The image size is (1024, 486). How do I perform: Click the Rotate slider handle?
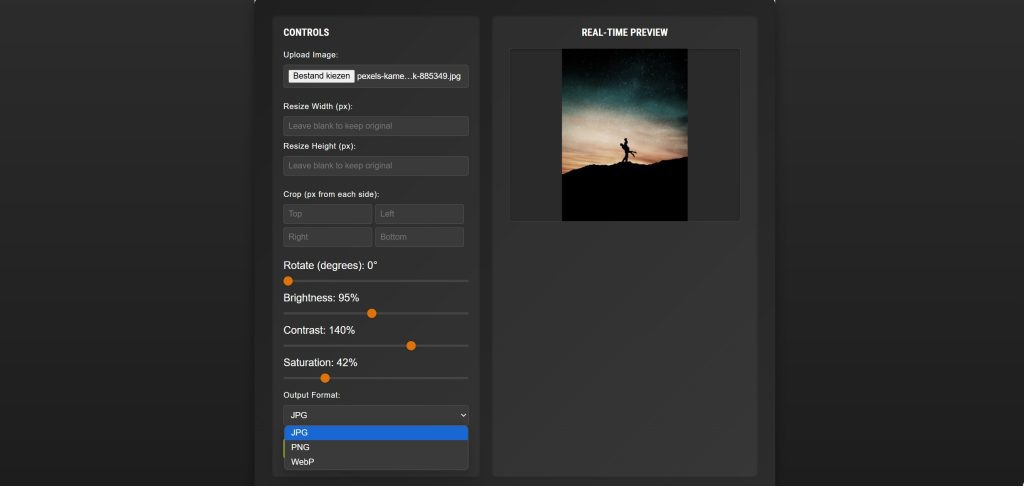(288, 281)
